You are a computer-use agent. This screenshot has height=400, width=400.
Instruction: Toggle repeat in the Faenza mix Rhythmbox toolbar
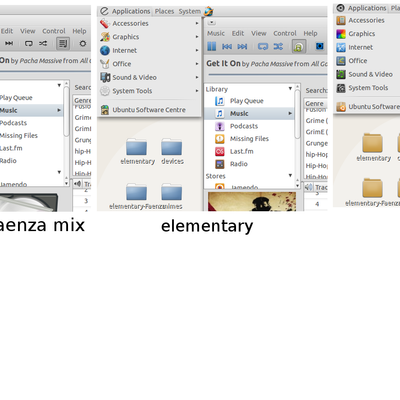coord(29,43)
